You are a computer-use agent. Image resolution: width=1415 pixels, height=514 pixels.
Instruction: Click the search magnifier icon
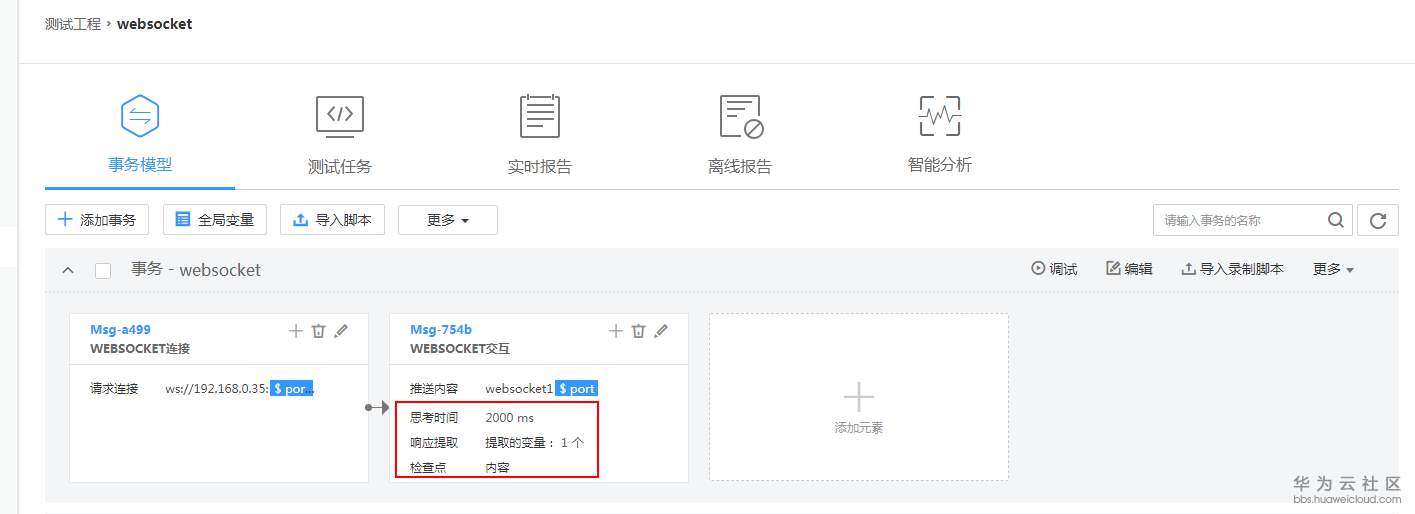[x=1336, y=220]
